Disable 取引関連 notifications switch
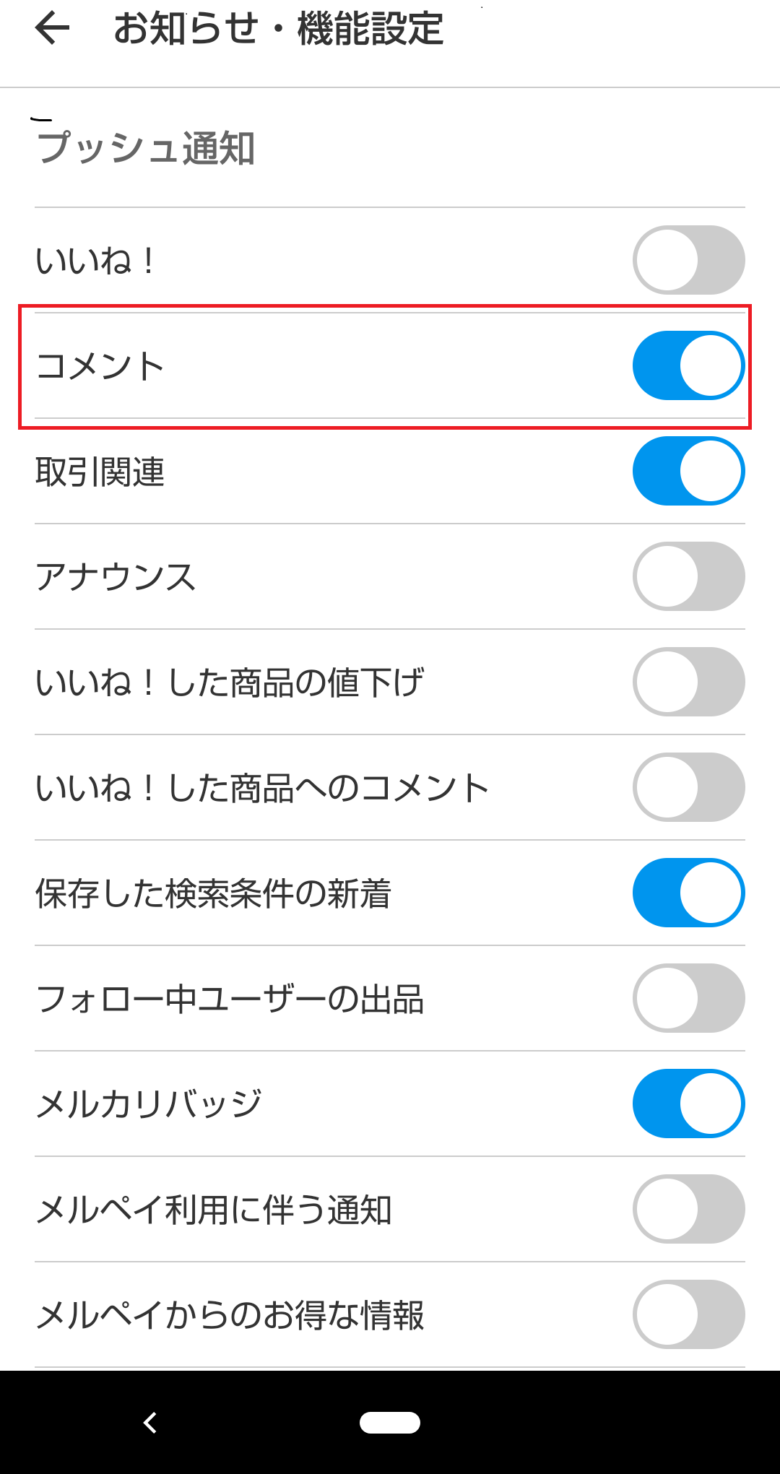780x1474 pixels. (688, 471)
